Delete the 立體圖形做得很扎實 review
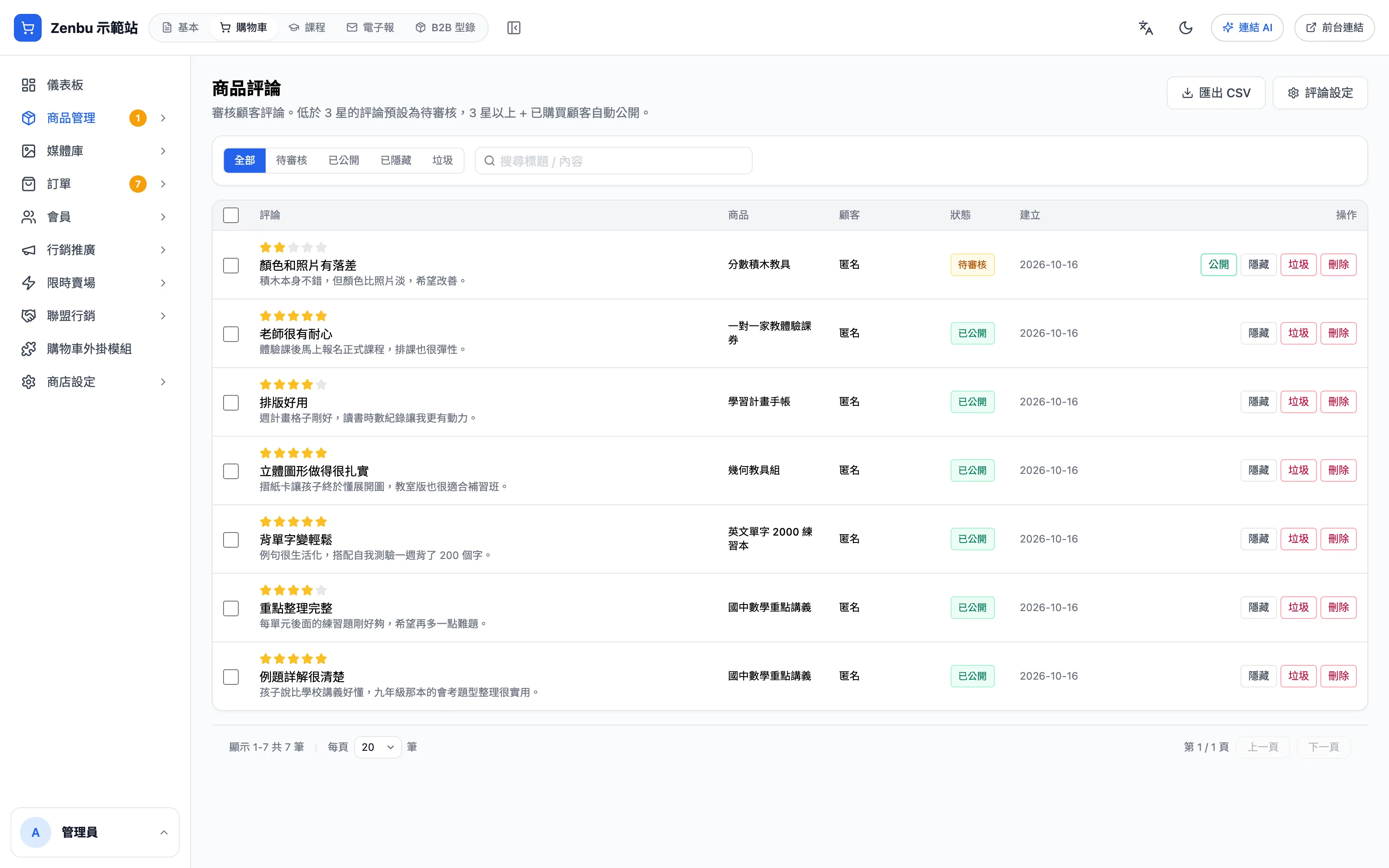This screenshot has height=868, width=1389. click(1339, 471)
